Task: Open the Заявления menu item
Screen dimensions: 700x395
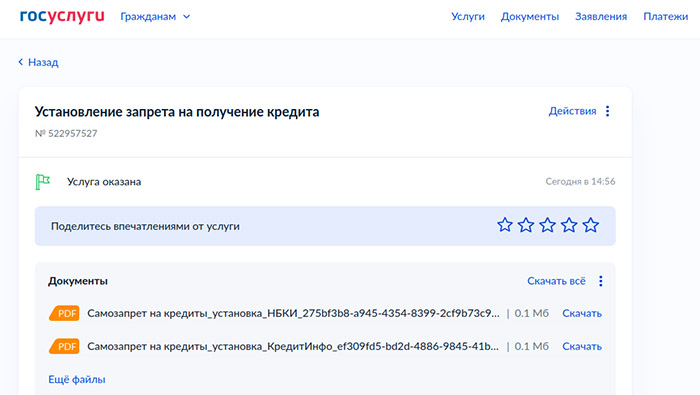Action: pos(601,17)
